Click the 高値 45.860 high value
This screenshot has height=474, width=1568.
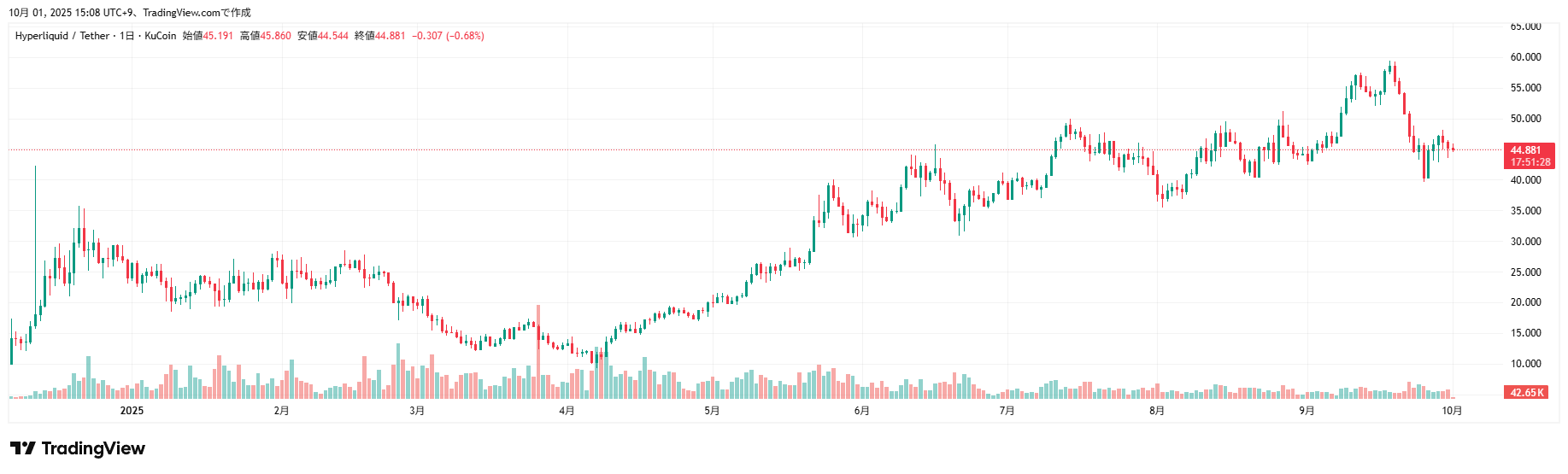point(266,36)
